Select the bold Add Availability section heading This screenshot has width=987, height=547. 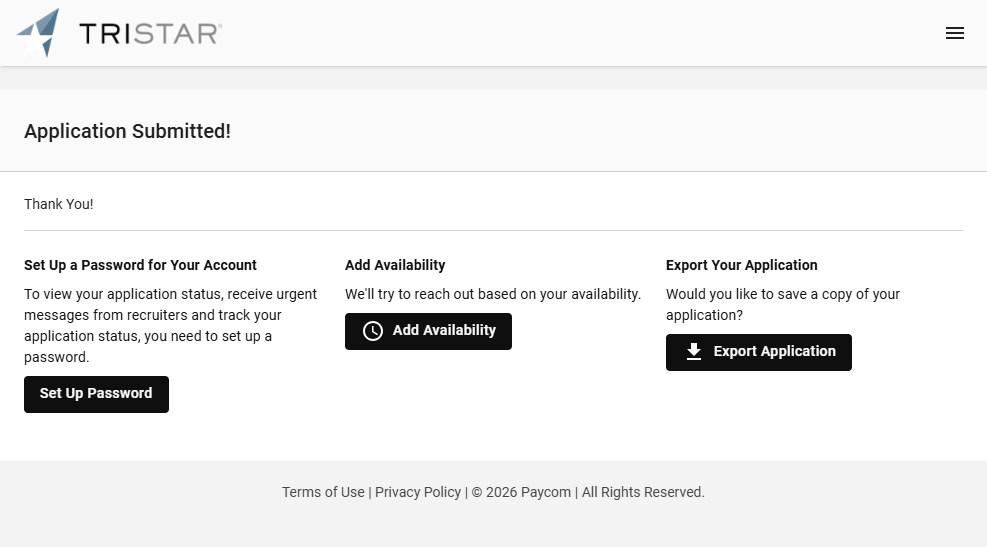tap(395, 265)
